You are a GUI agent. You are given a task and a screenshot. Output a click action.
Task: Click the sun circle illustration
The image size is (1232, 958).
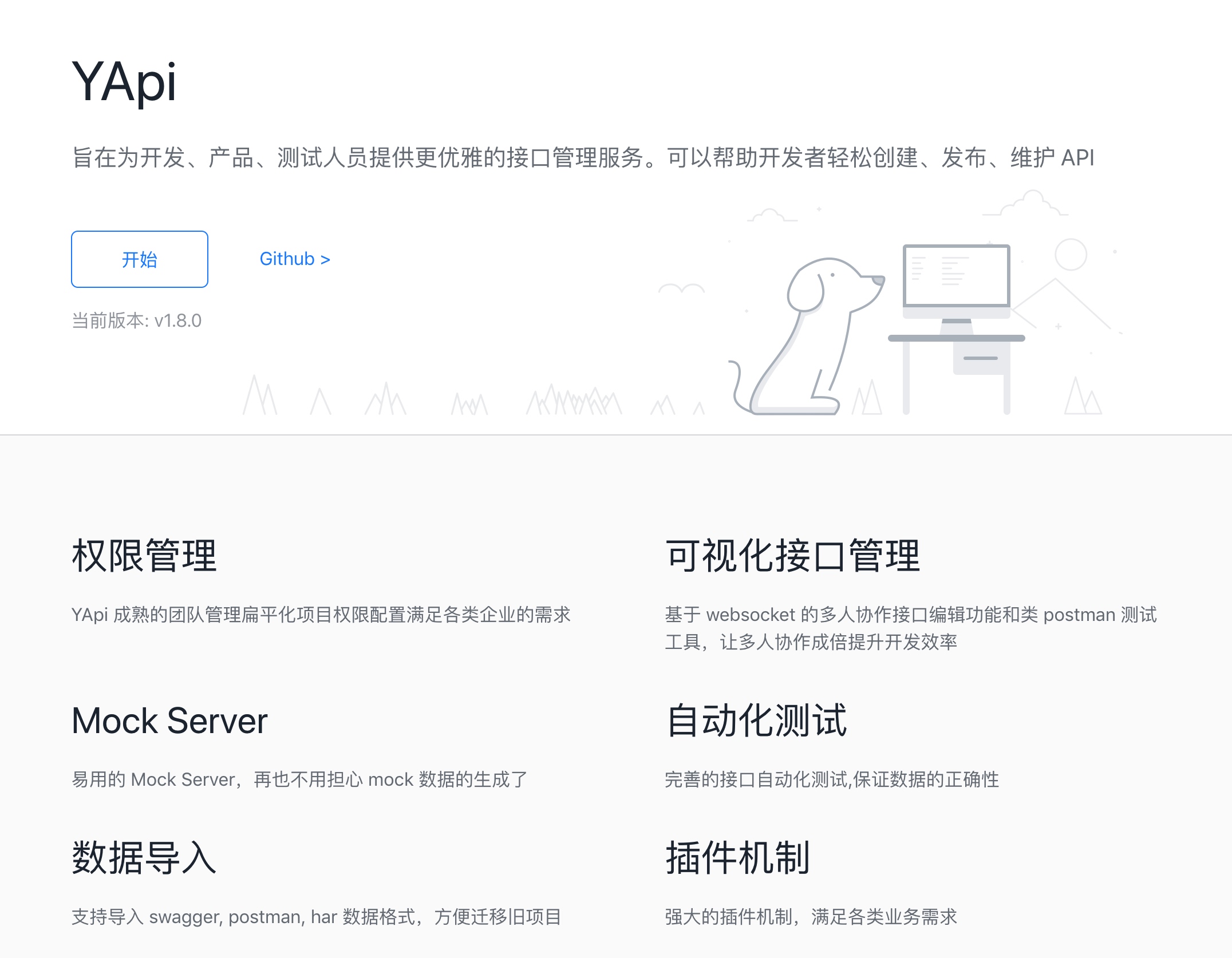pyautogui.click(x=1071, y=254)
